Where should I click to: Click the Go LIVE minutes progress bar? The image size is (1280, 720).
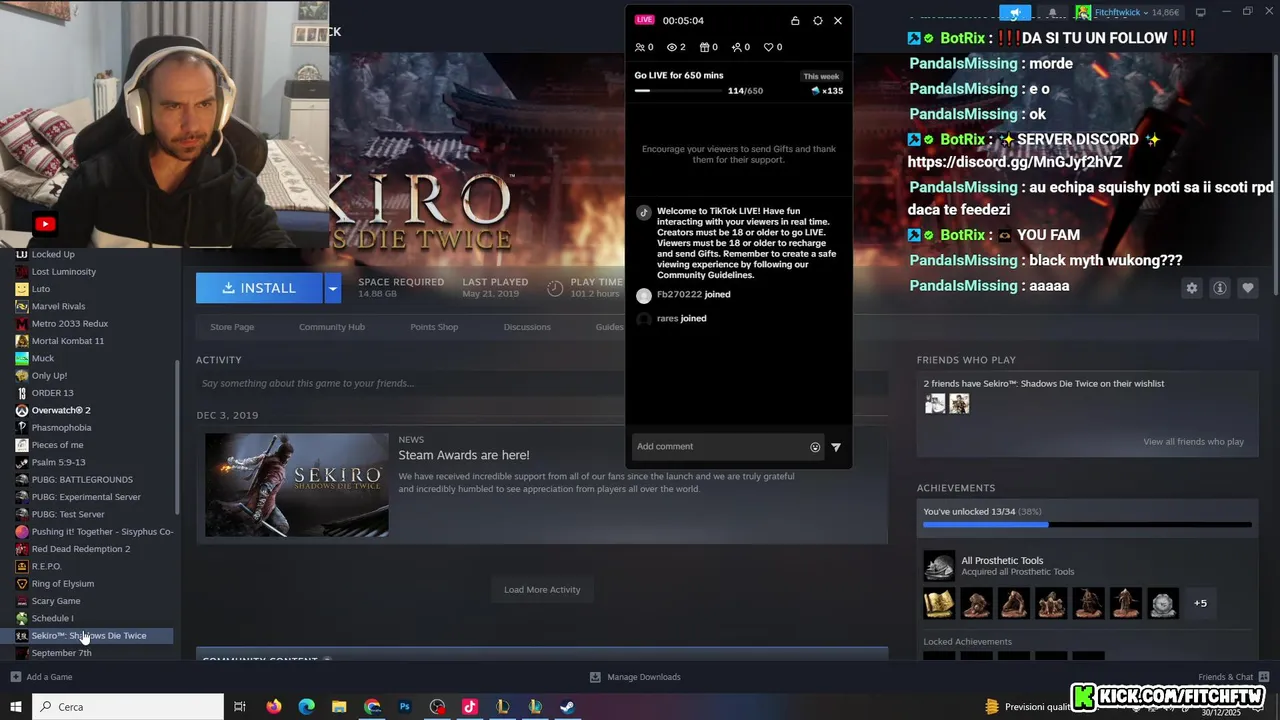678,91
